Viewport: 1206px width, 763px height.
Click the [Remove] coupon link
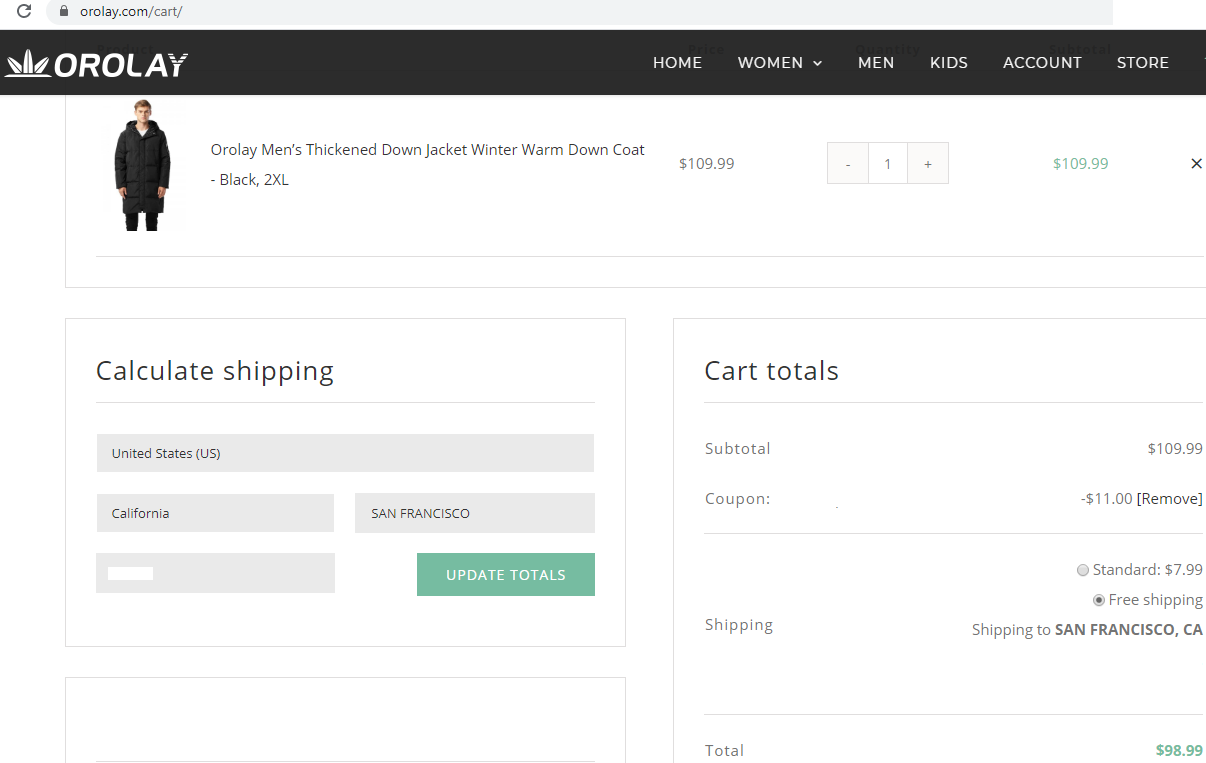point(1169,499)
